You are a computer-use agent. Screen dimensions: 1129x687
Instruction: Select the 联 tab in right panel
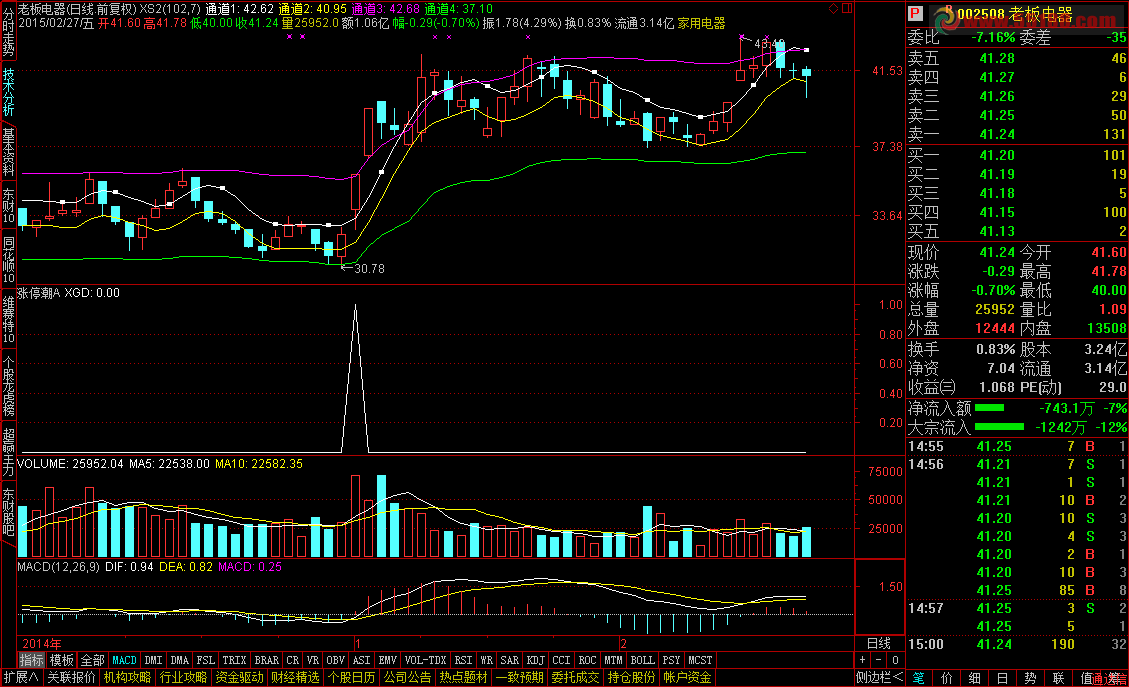tap(1058, 678)
